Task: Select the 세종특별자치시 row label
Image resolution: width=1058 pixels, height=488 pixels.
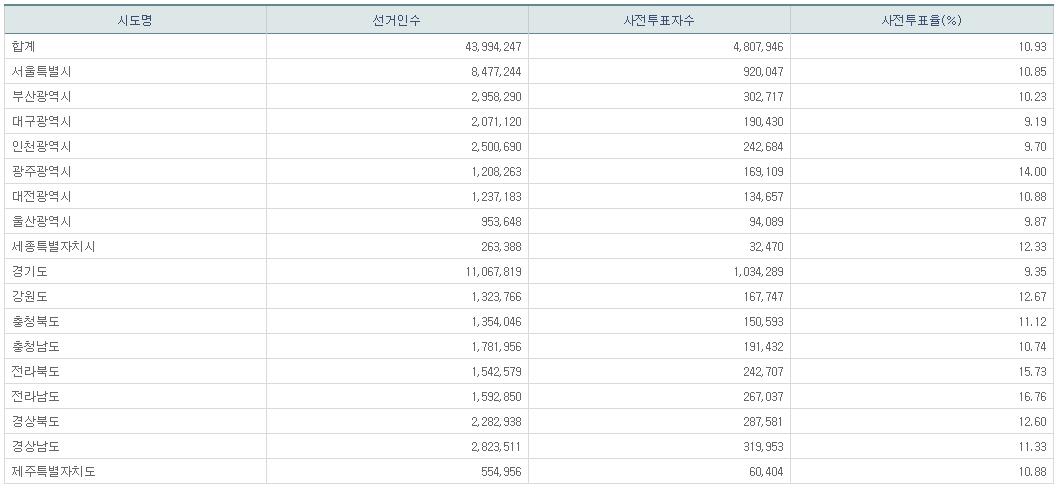Action: pos(53,246)
